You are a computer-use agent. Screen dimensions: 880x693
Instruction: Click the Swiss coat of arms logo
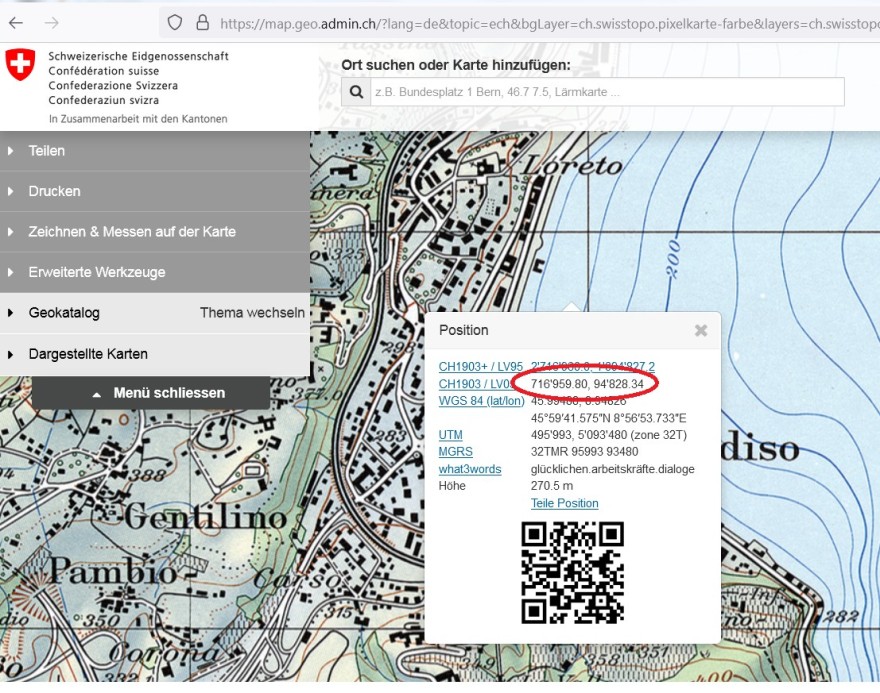click(20, 64)
